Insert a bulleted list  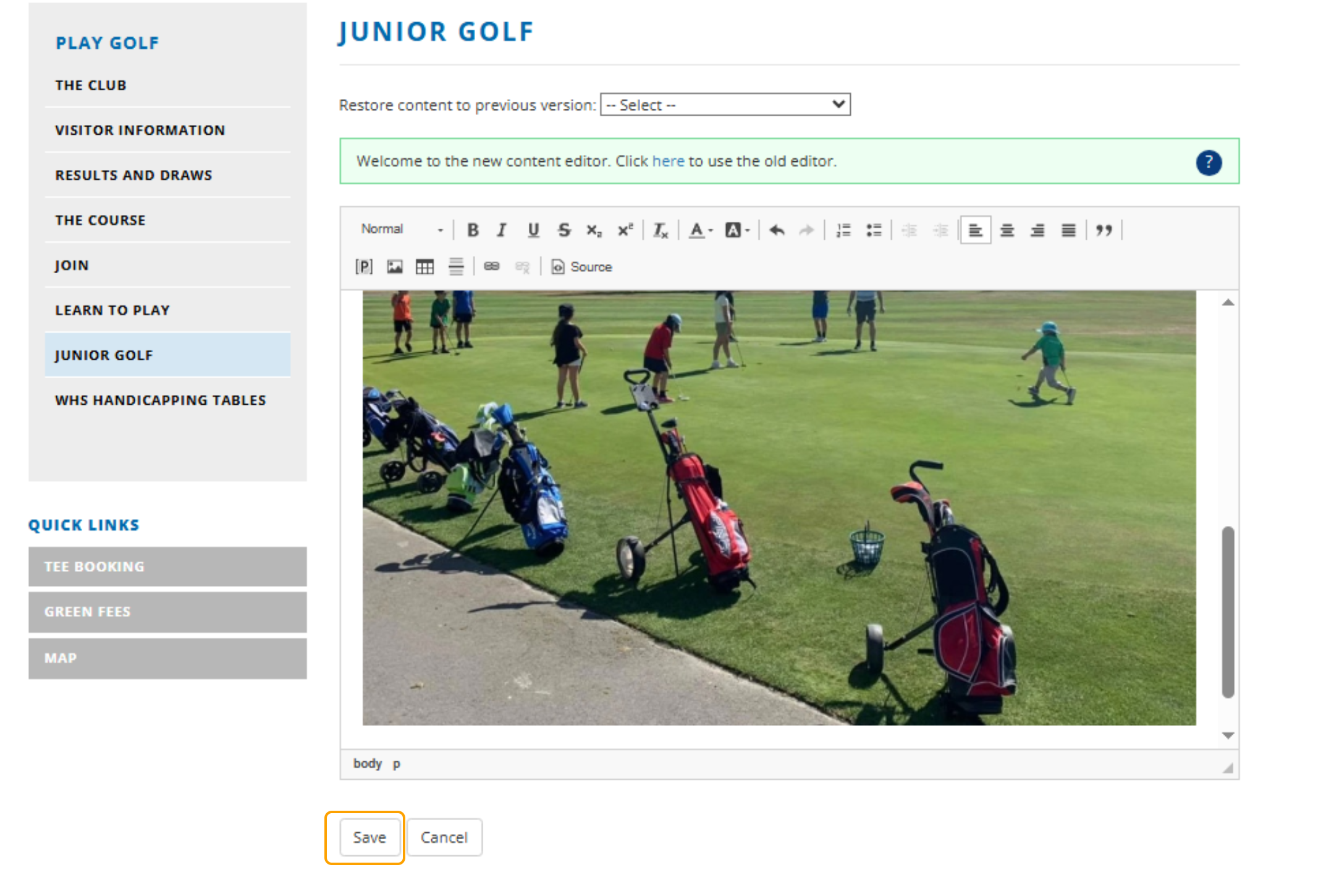click(x=873, y=230)
